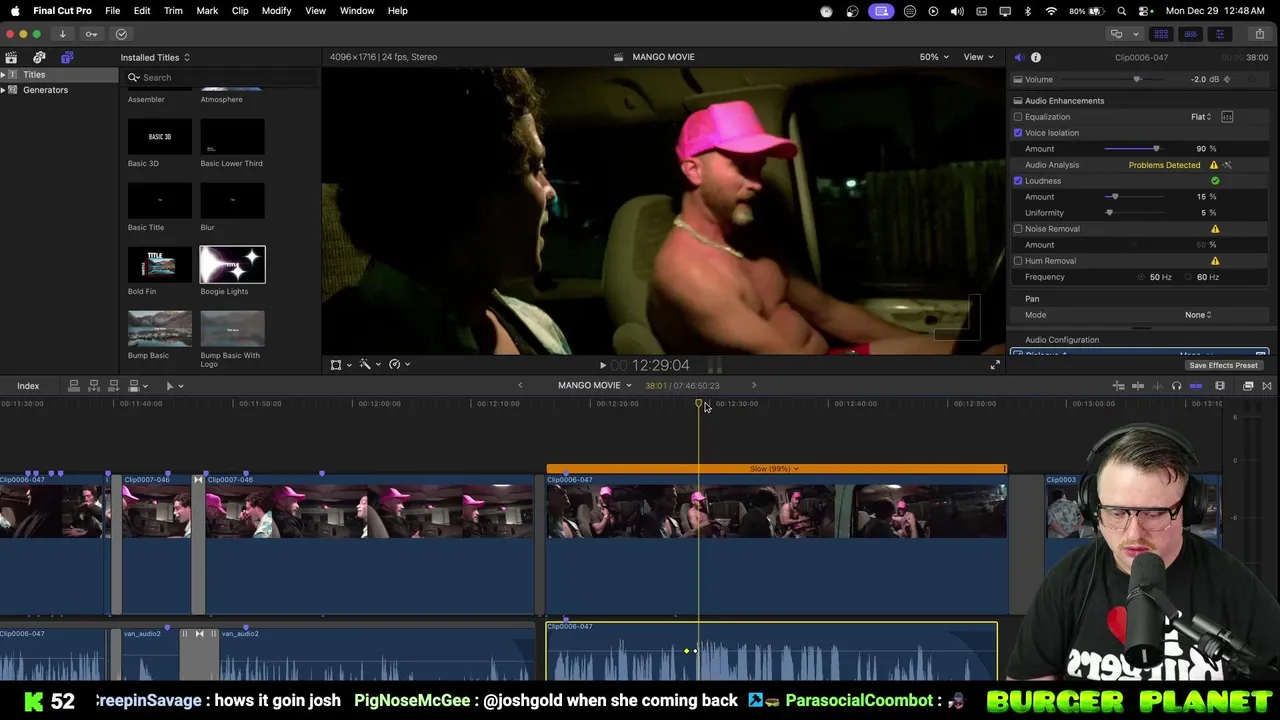Enable the Equalization checkbox

click(x=1018, y=117)
